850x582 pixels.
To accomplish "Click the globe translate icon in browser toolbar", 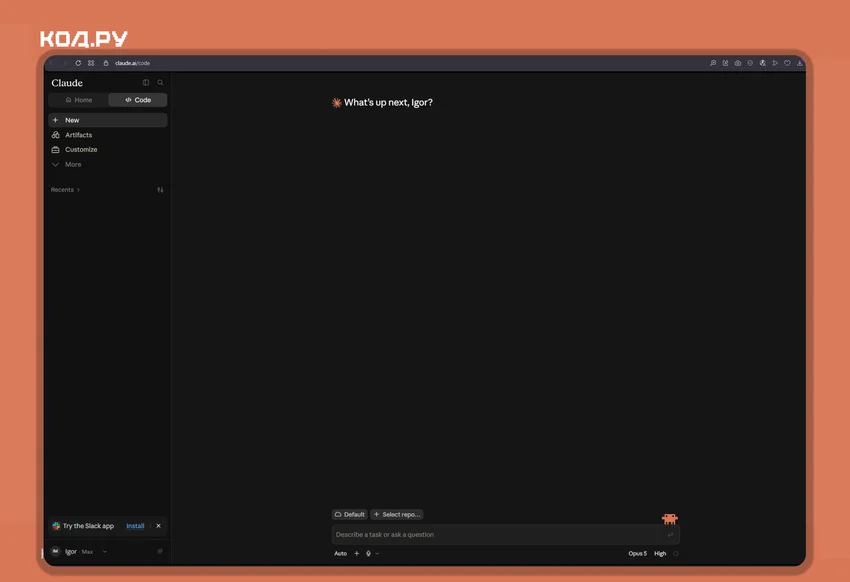I will (763, 63).
